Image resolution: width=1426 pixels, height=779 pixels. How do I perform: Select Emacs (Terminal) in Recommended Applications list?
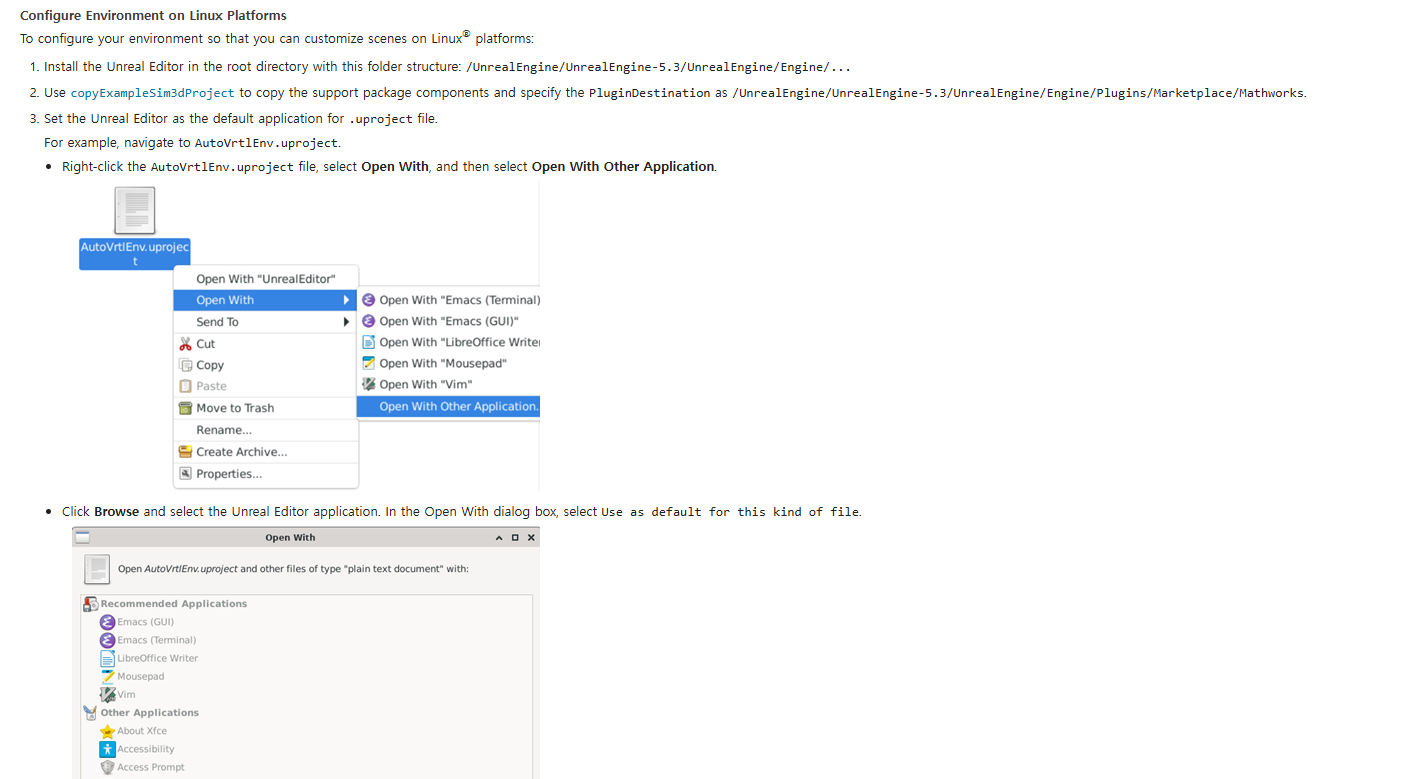(x=156, y=640)
